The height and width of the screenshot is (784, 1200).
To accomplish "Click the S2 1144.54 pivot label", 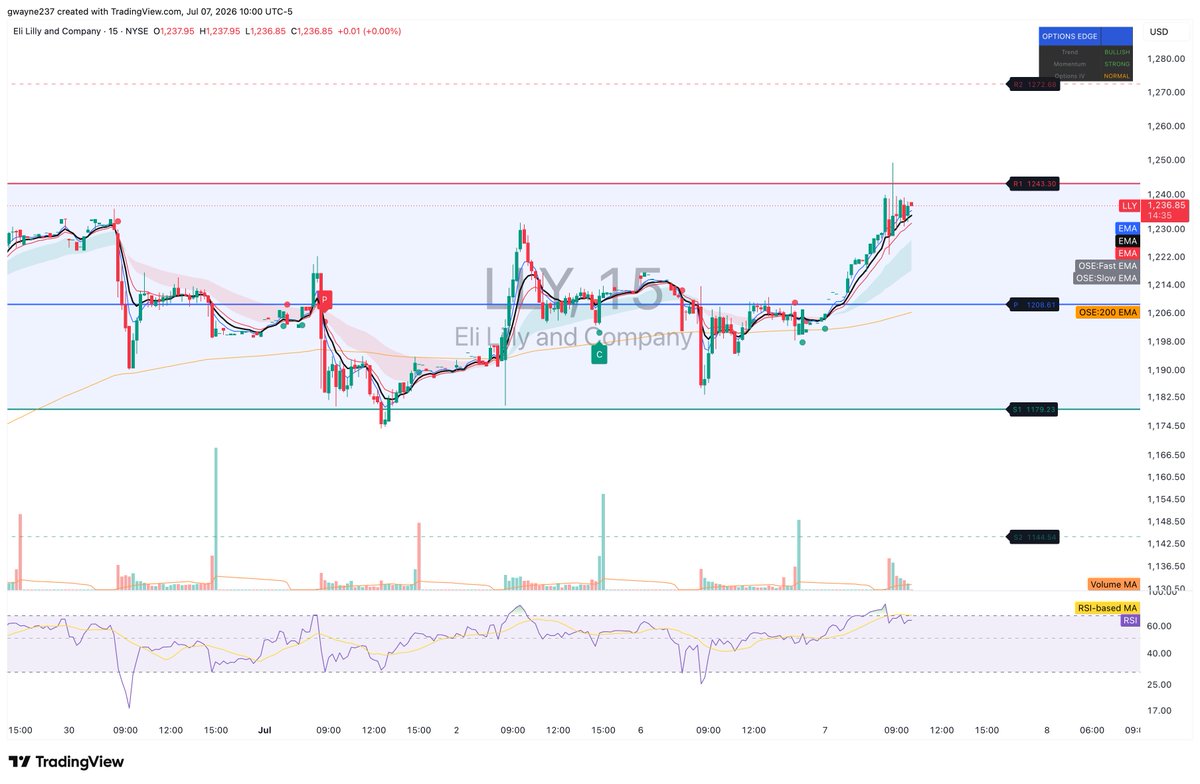I will click(x=1034, y=537).
